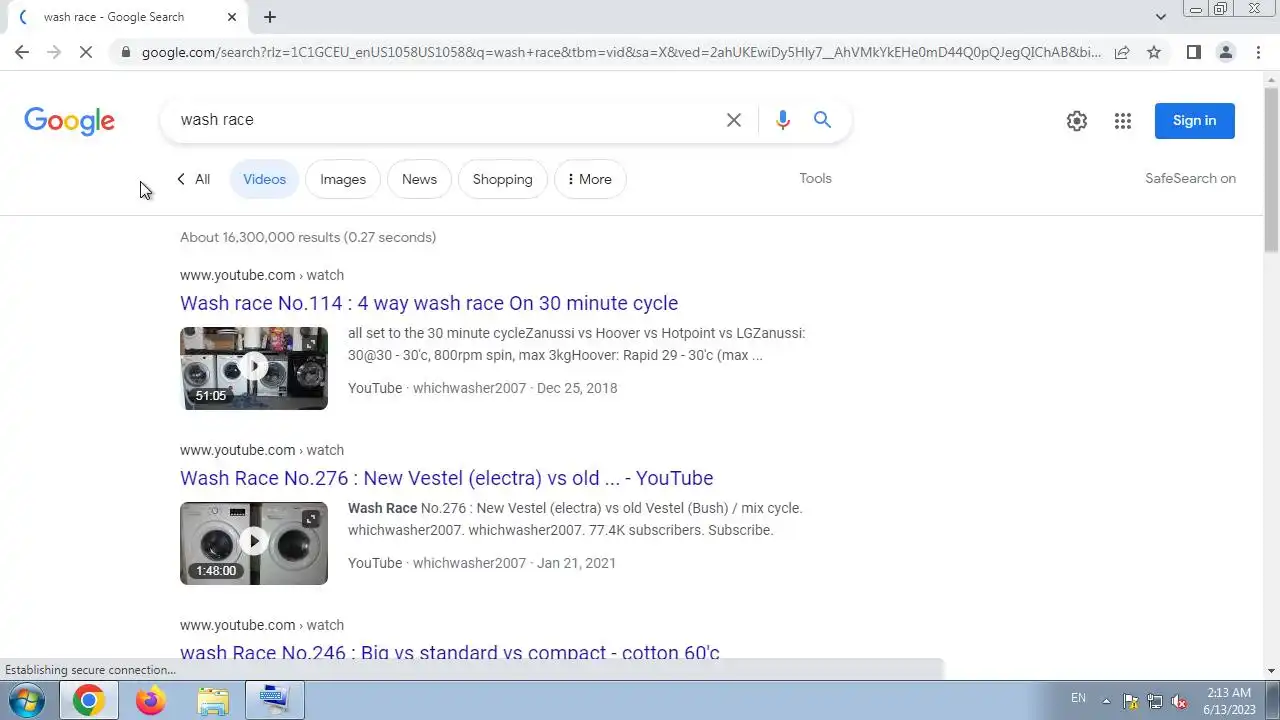Click the EN language indicator

[1078, 698]
